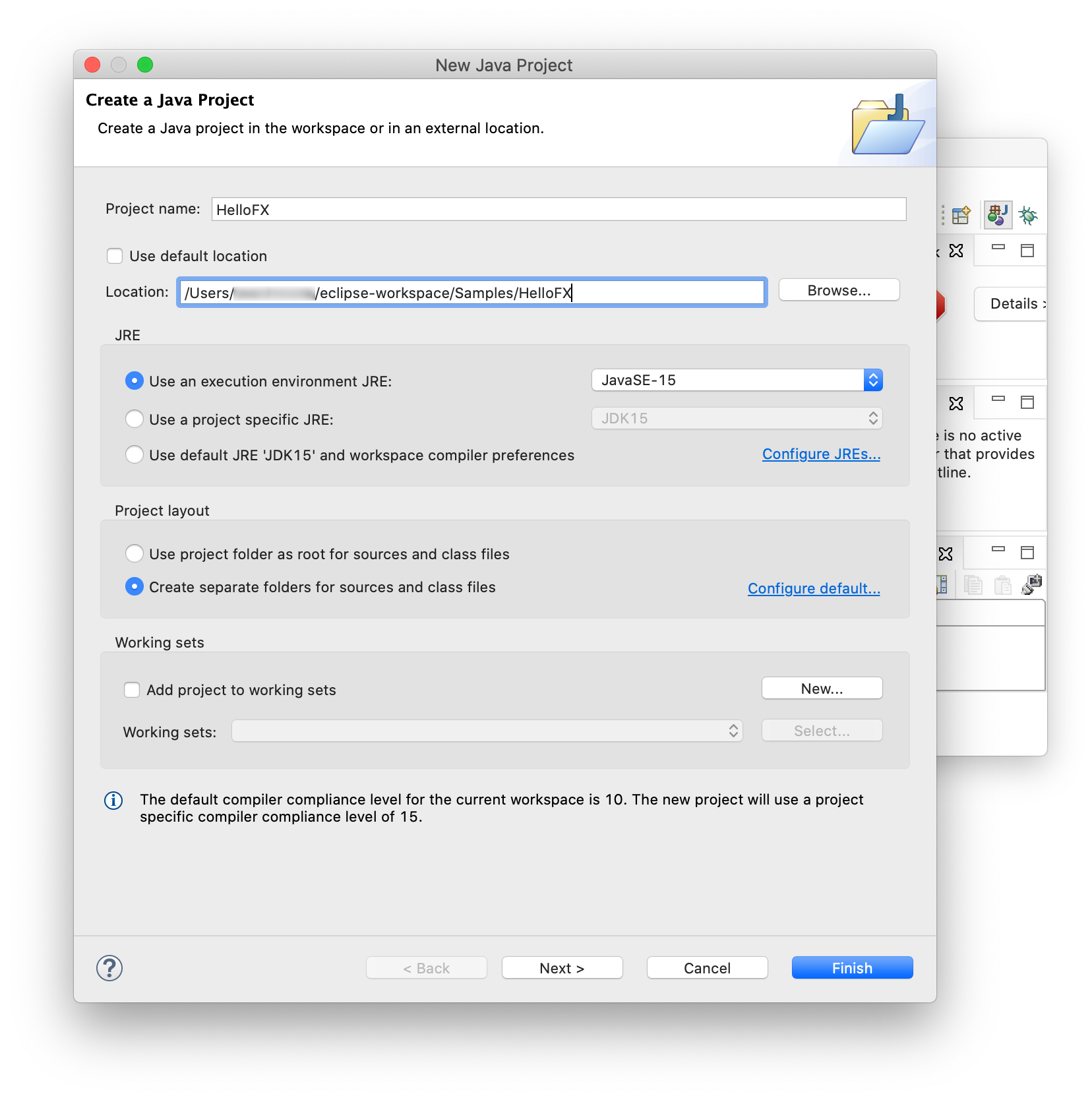Open the Configure JREs... link

[x=822, y=454]
